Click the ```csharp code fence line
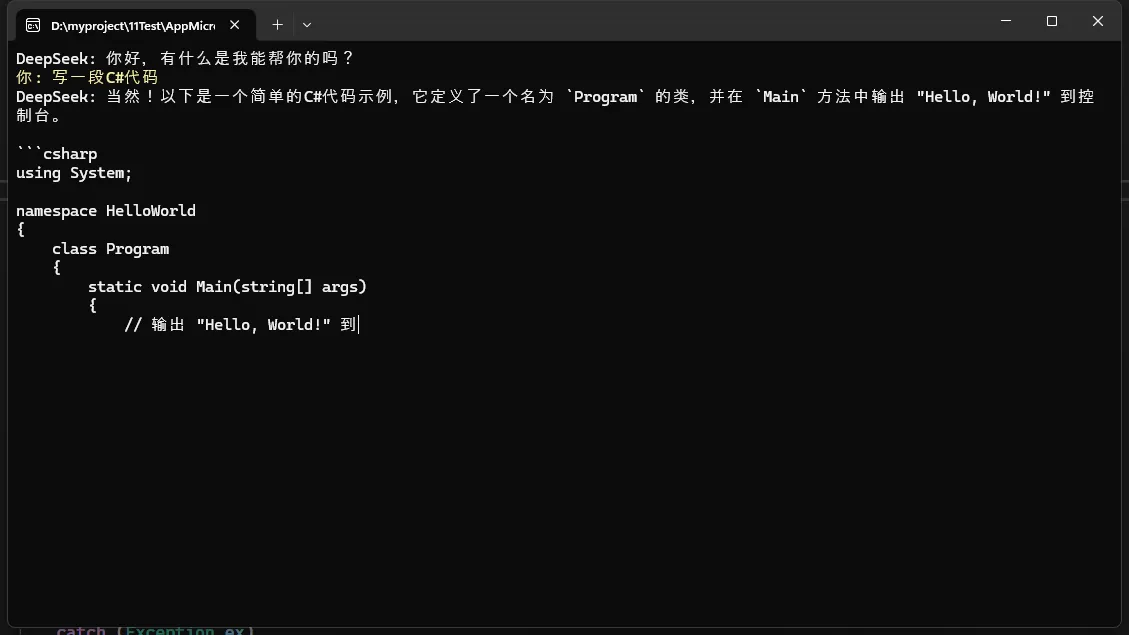Viewport: 1129px width, 635px height. click(57, 154)
